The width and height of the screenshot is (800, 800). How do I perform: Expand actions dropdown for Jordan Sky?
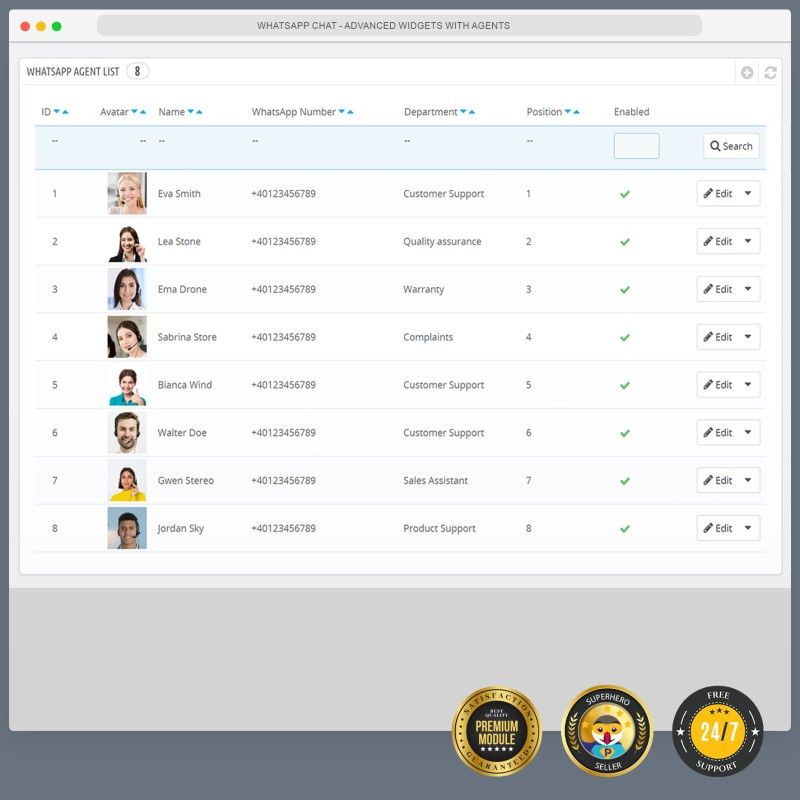tap(748, 528)
